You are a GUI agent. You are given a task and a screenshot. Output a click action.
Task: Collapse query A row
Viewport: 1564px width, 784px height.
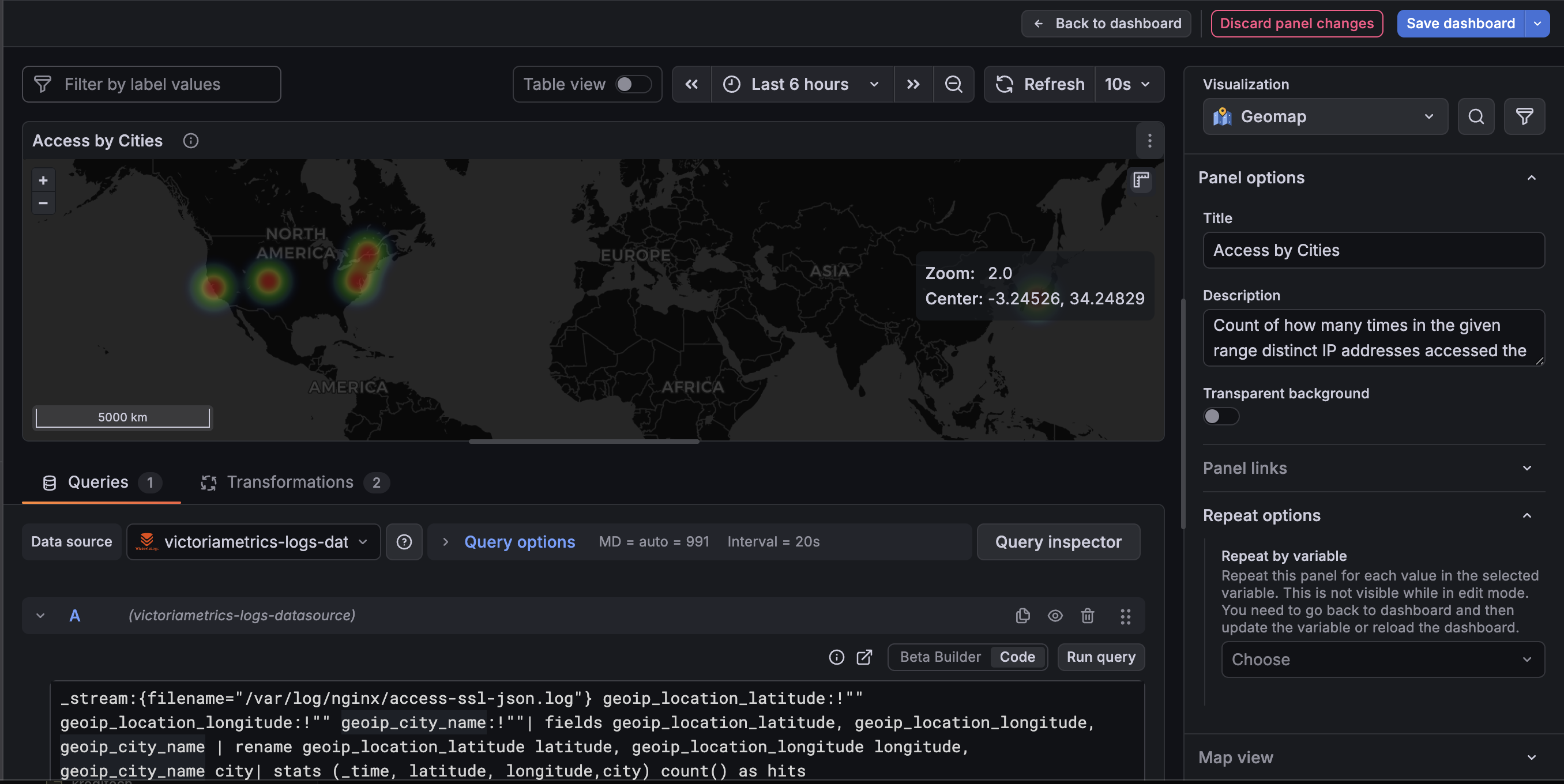pyautogui.click(x=41, y=616)
